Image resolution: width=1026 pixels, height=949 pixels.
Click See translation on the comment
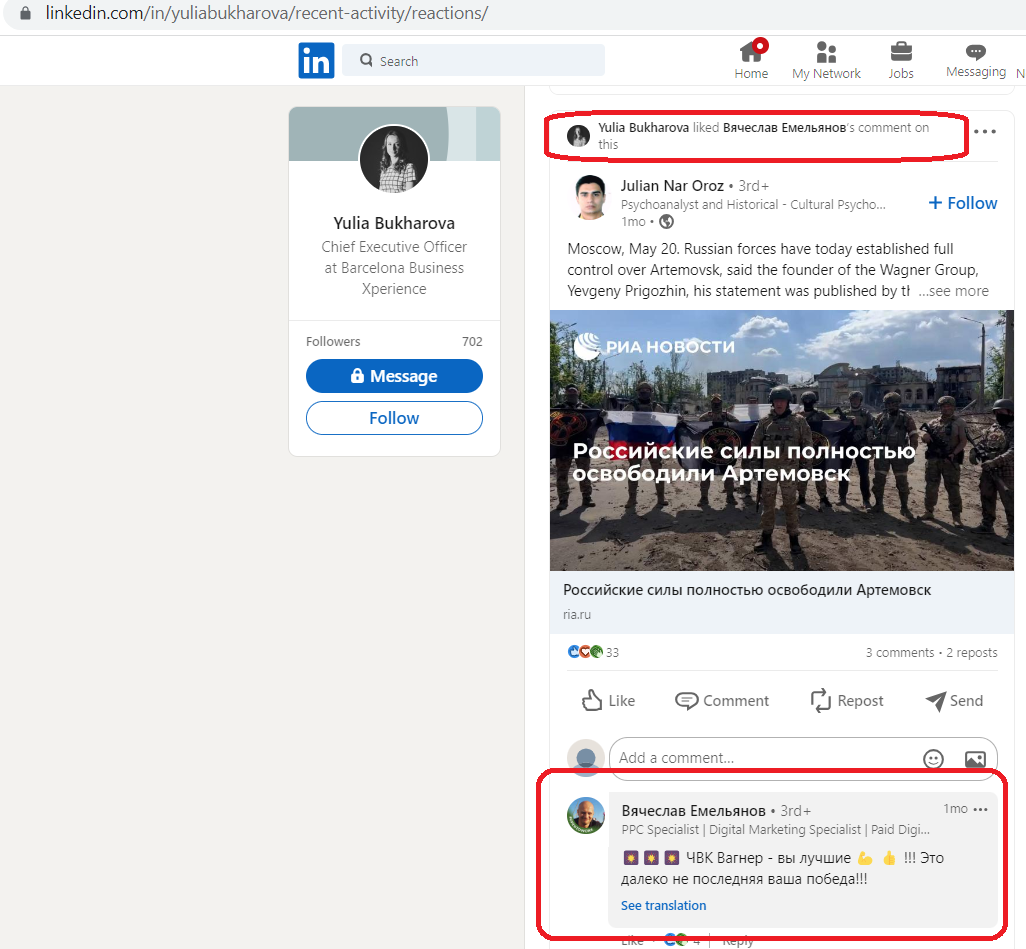click(x=663, y=905)
